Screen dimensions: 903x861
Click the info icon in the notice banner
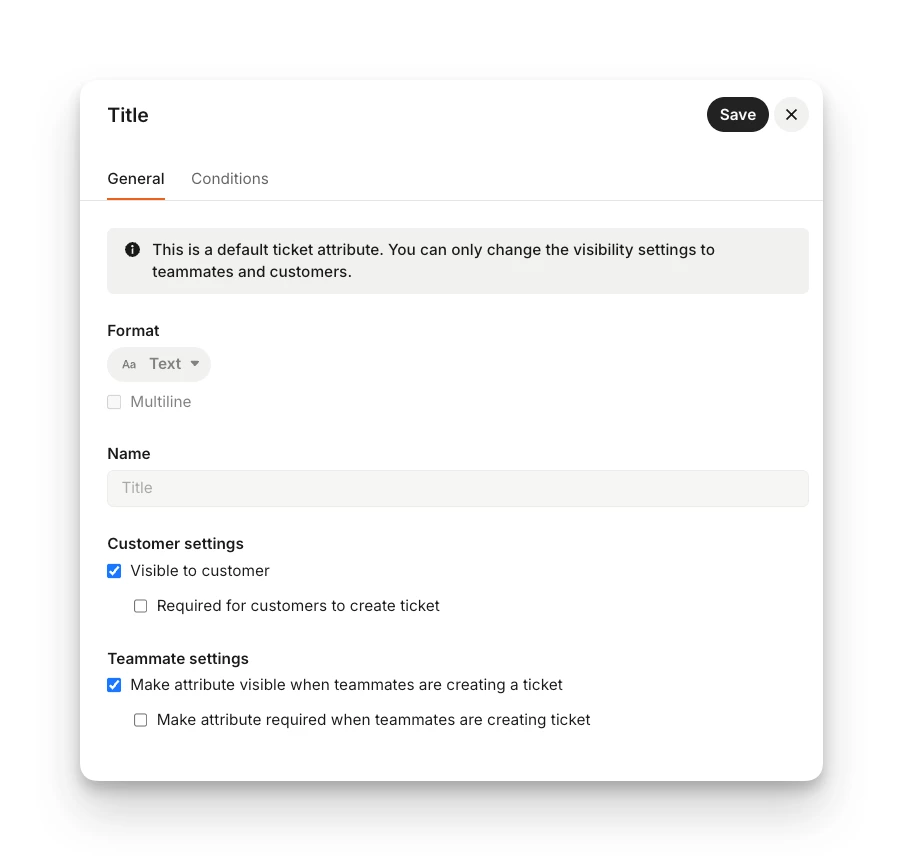[x=132, y=249]
